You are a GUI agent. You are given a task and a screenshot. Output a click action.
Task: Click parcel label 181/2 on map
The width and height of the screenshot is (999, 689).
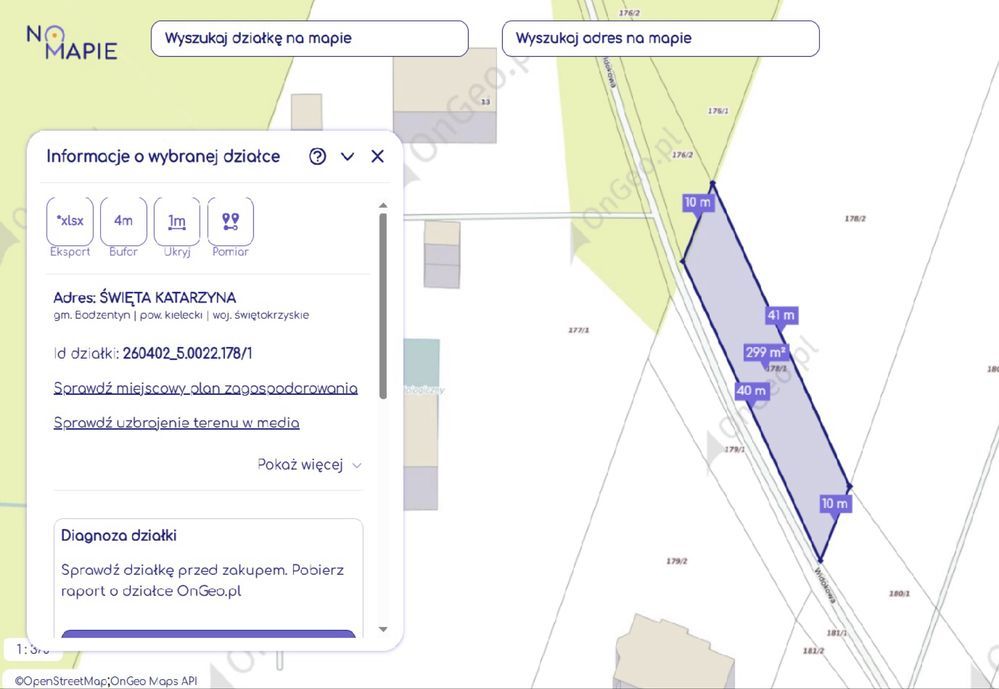[814, 651]
